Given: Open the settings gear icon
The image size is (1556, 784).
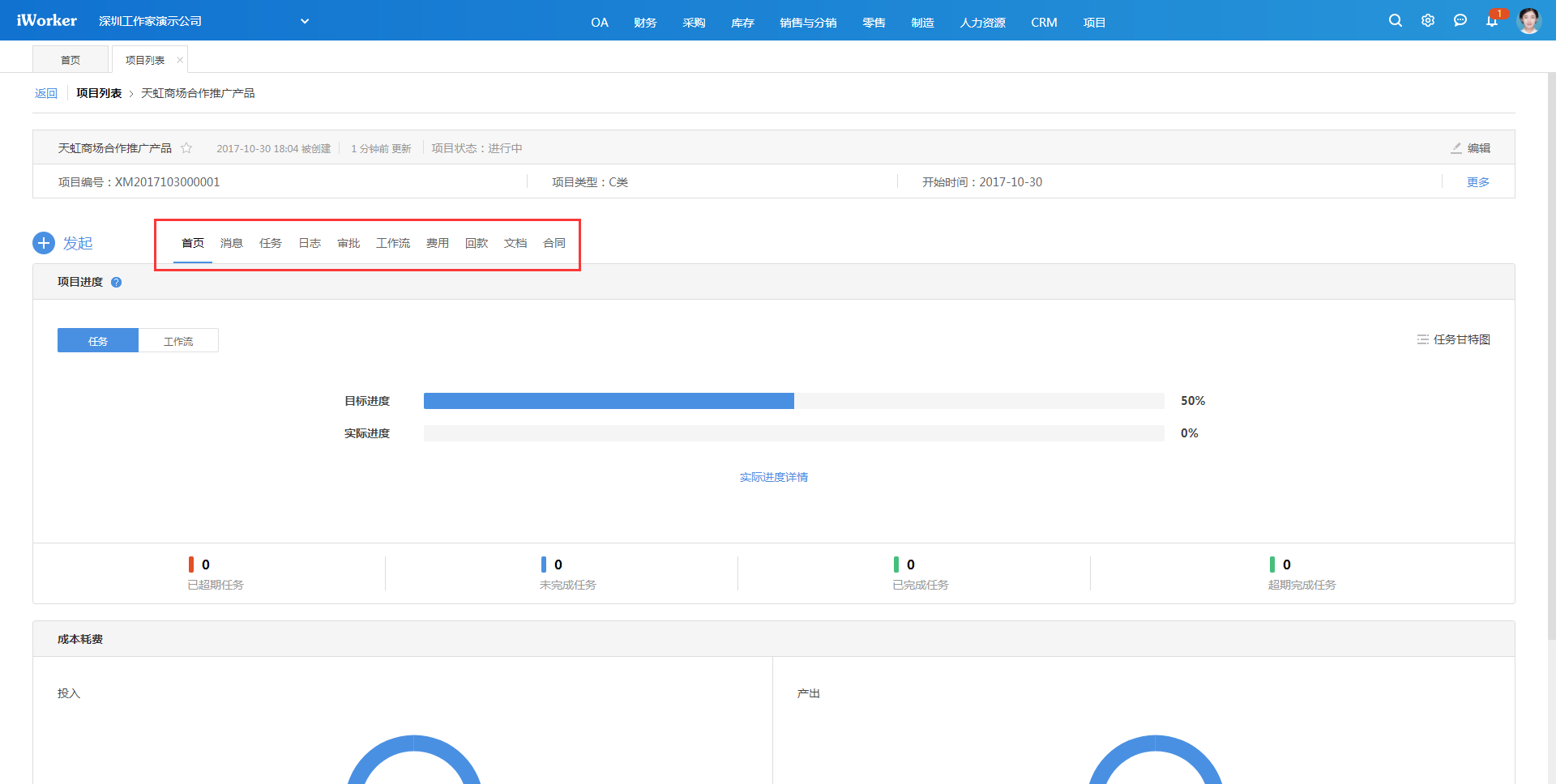Looking at the screenshot, I should pos(1428,20).
